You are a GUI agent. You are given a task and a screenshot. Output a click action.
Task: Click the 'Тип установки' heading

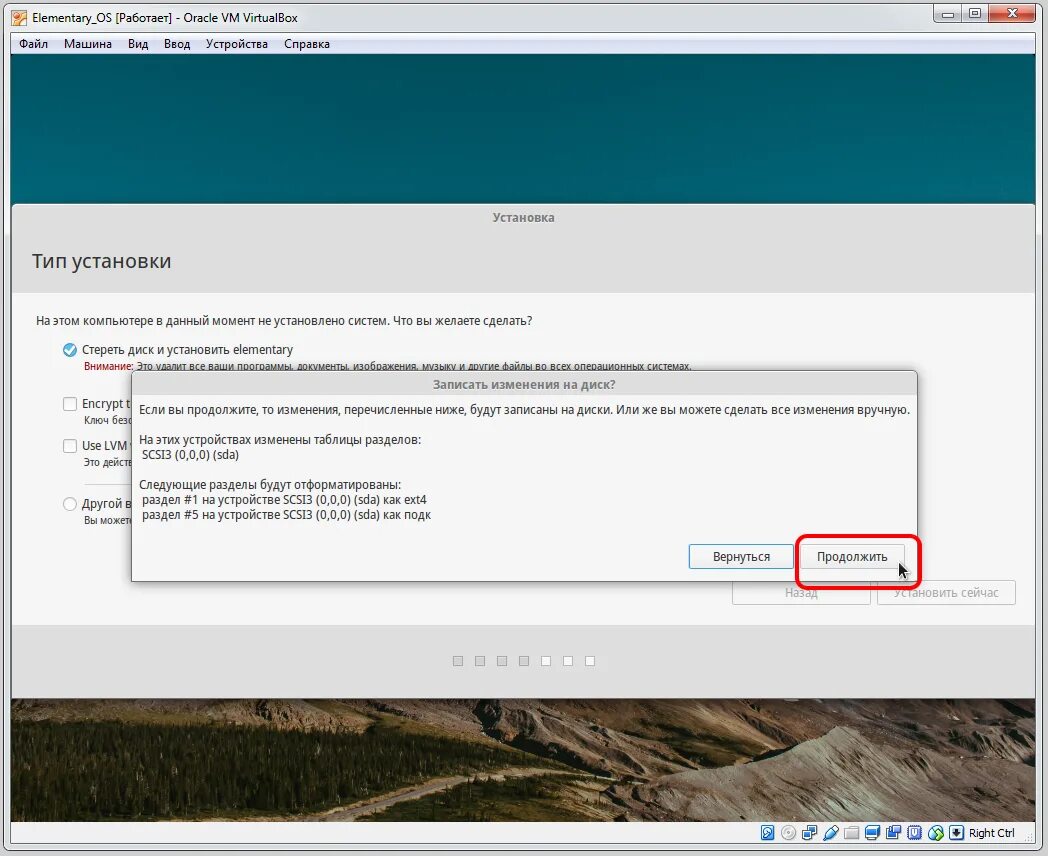pyautogui.click(x=102, y=261)
